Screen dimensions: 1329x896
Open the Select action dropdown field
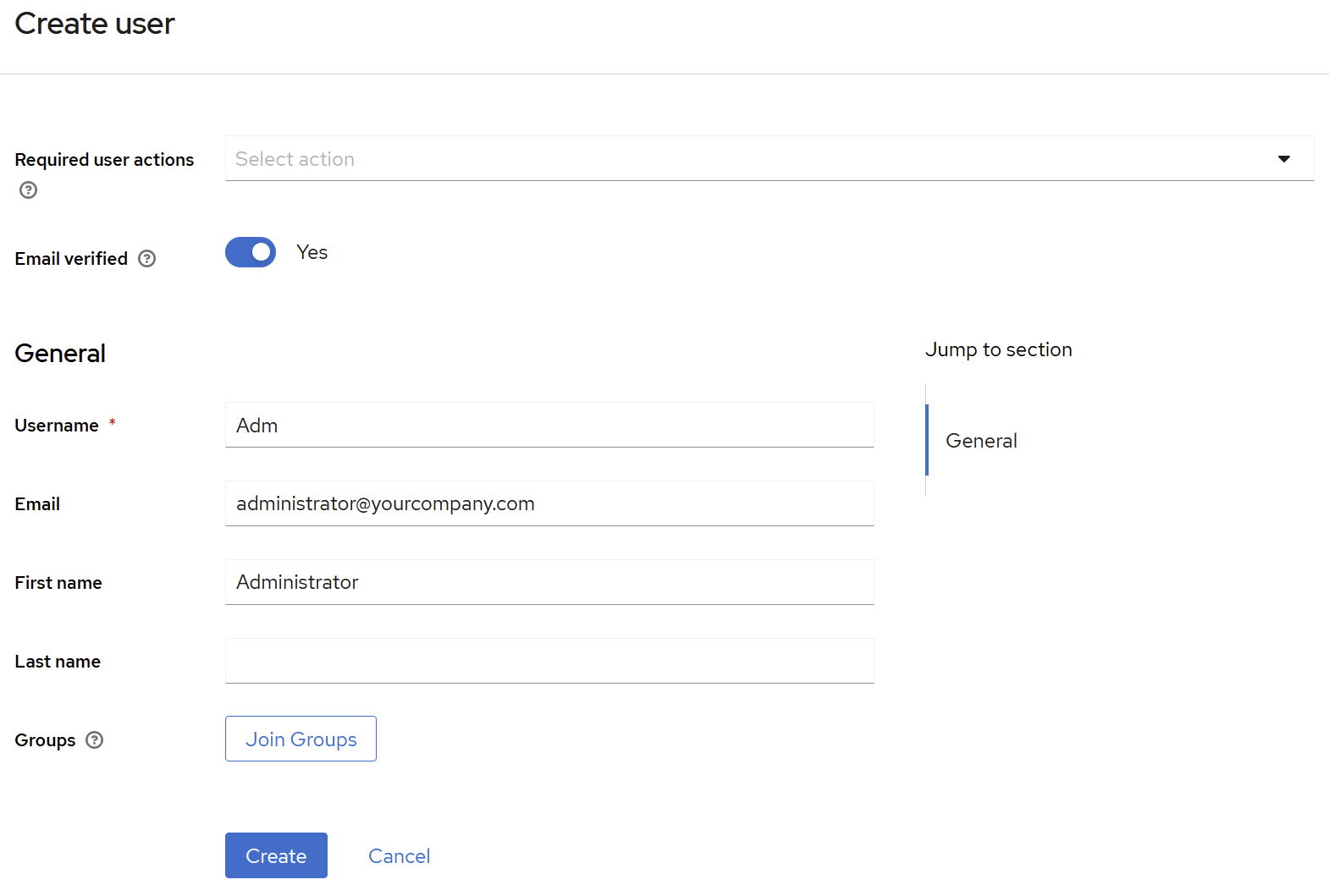tap(745, 159)
